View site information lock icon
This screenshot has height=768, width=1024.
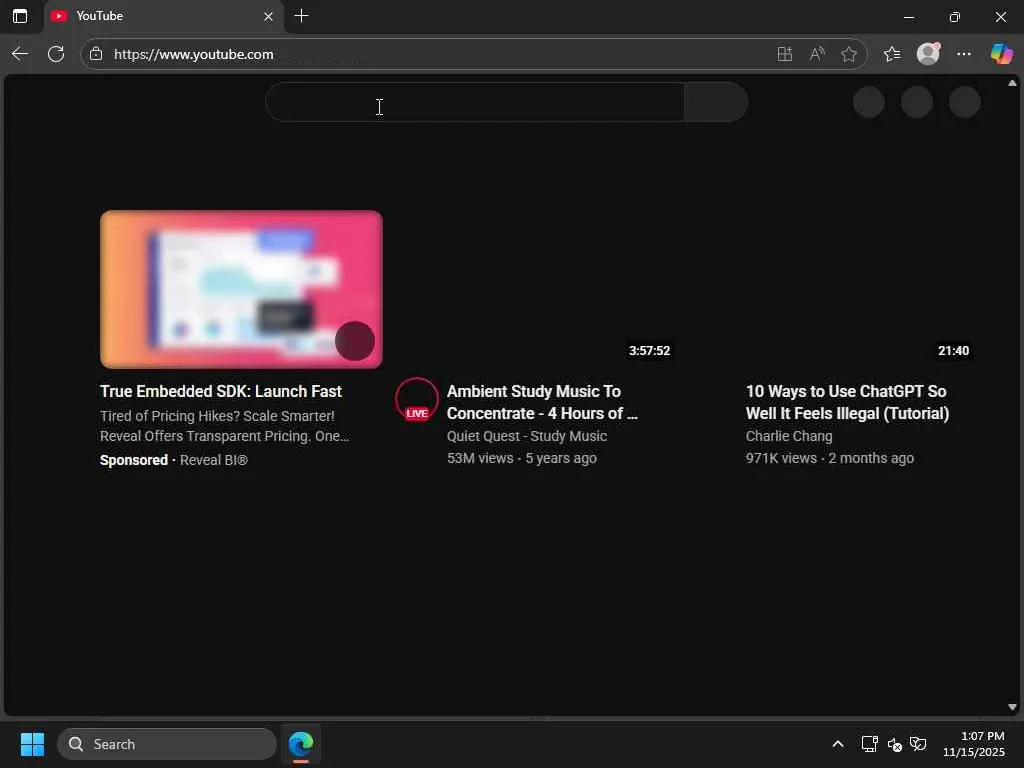click(96, 54)
